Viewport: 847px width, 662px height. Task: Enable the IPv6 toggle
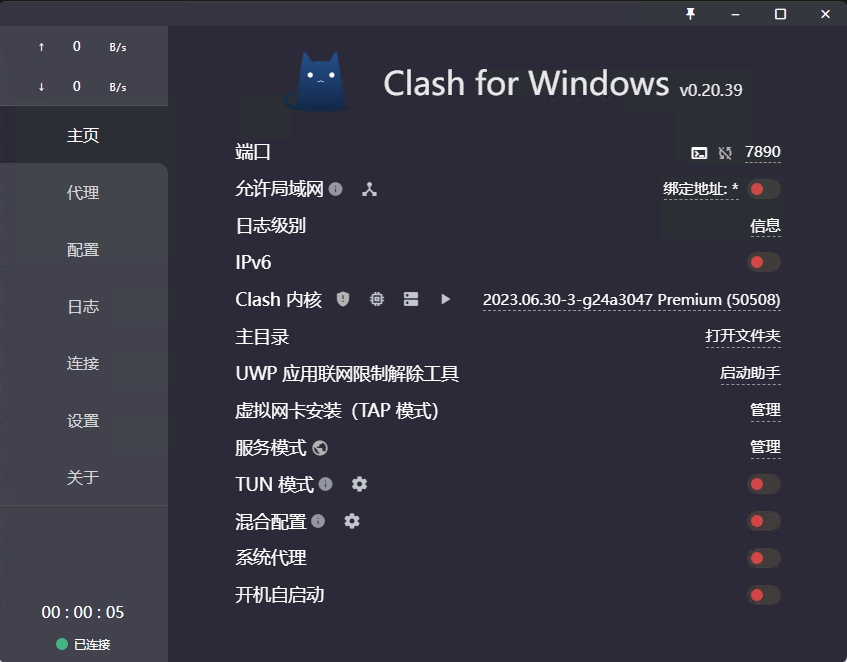[763, 262]
